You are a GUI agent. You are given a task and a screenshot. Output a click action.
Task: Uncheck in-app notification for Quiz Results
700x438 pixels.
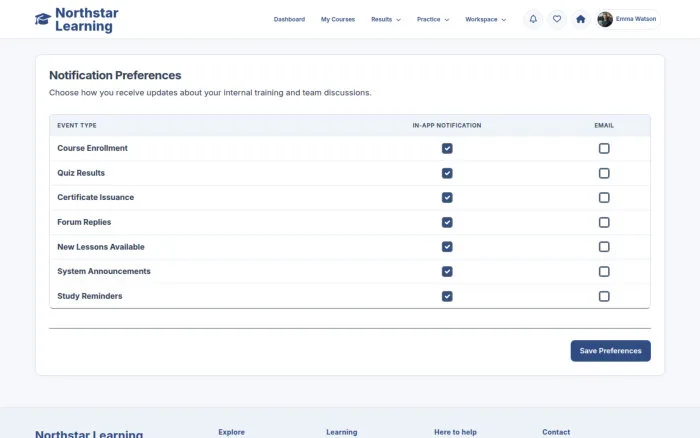pyautogui.click(x=447, y=173)
